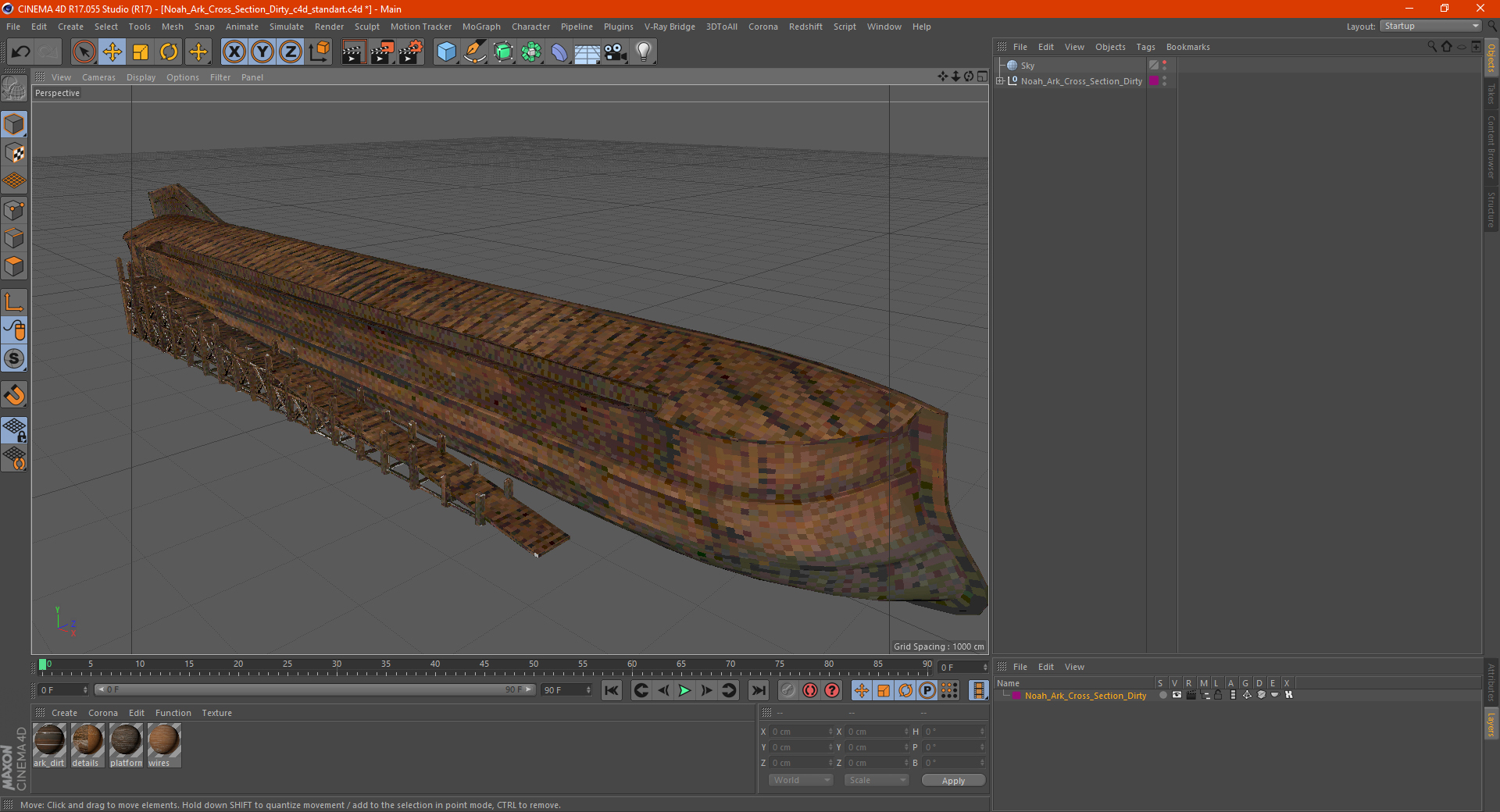Screen dimensions: 1500x812
Task: Toggle layer Lock padlock icon
Action: pos(1218,695)
